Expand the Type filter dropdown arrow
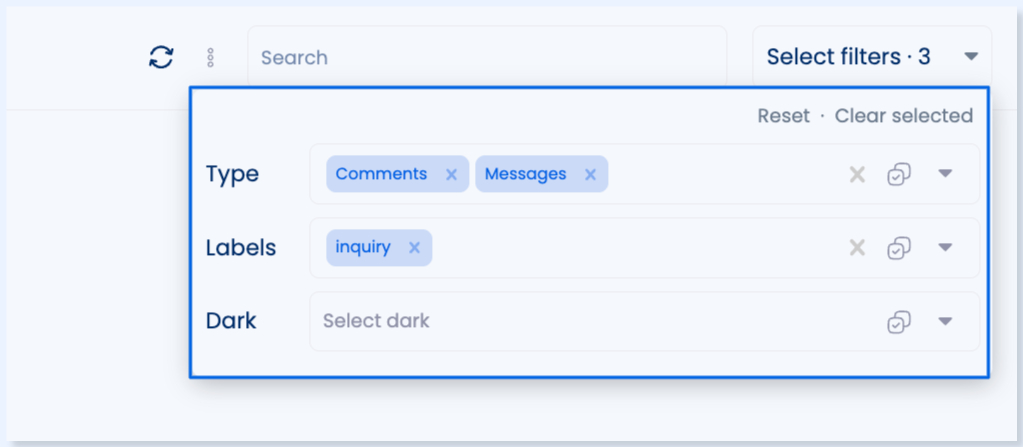Viewport: 1023px width, 447px height. click(x=945, y=174)
